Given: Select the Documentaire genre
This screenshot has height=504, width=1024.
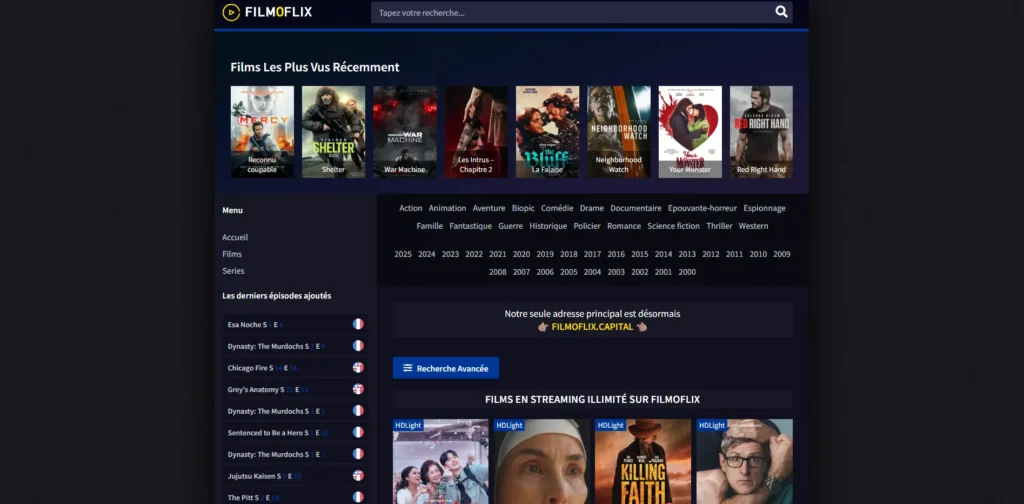Looking at the screenshot, I should [636, 208].
